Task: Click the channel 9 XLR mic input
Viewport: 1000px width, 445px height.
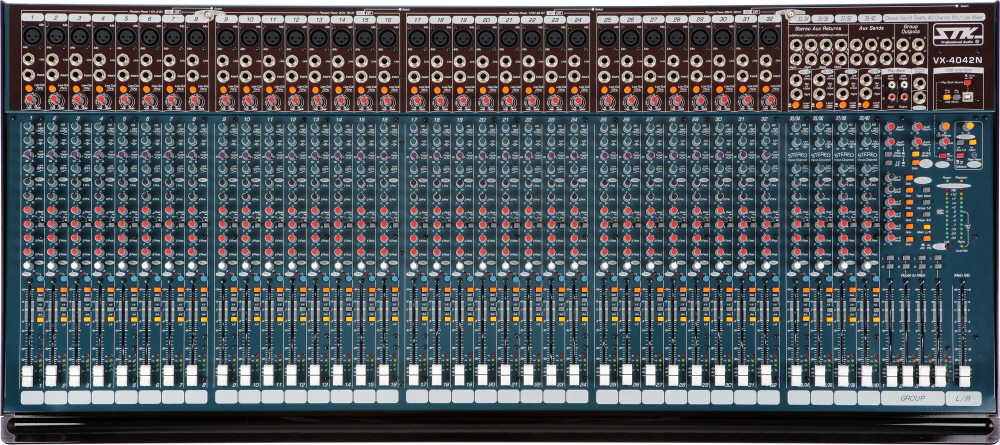Action: (226, 37)
